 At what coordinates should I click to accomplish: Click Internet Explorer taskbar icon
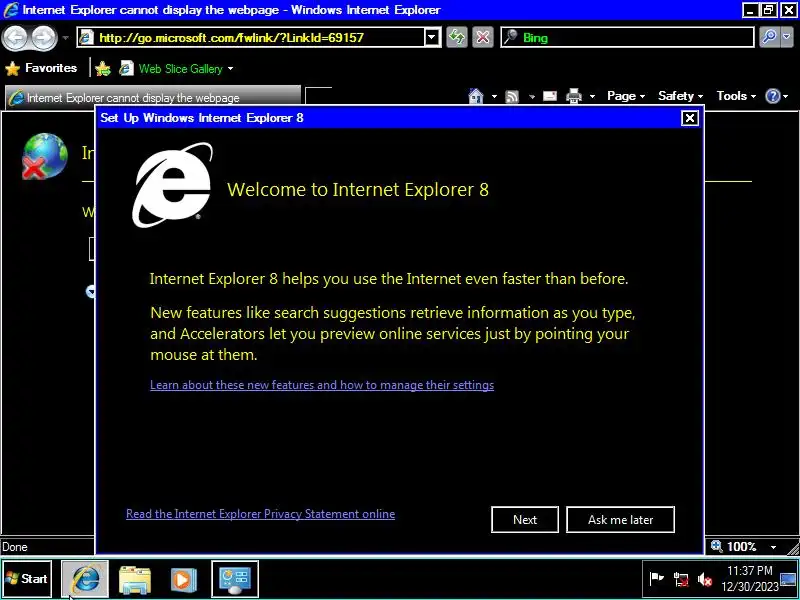tap(85, 579)
